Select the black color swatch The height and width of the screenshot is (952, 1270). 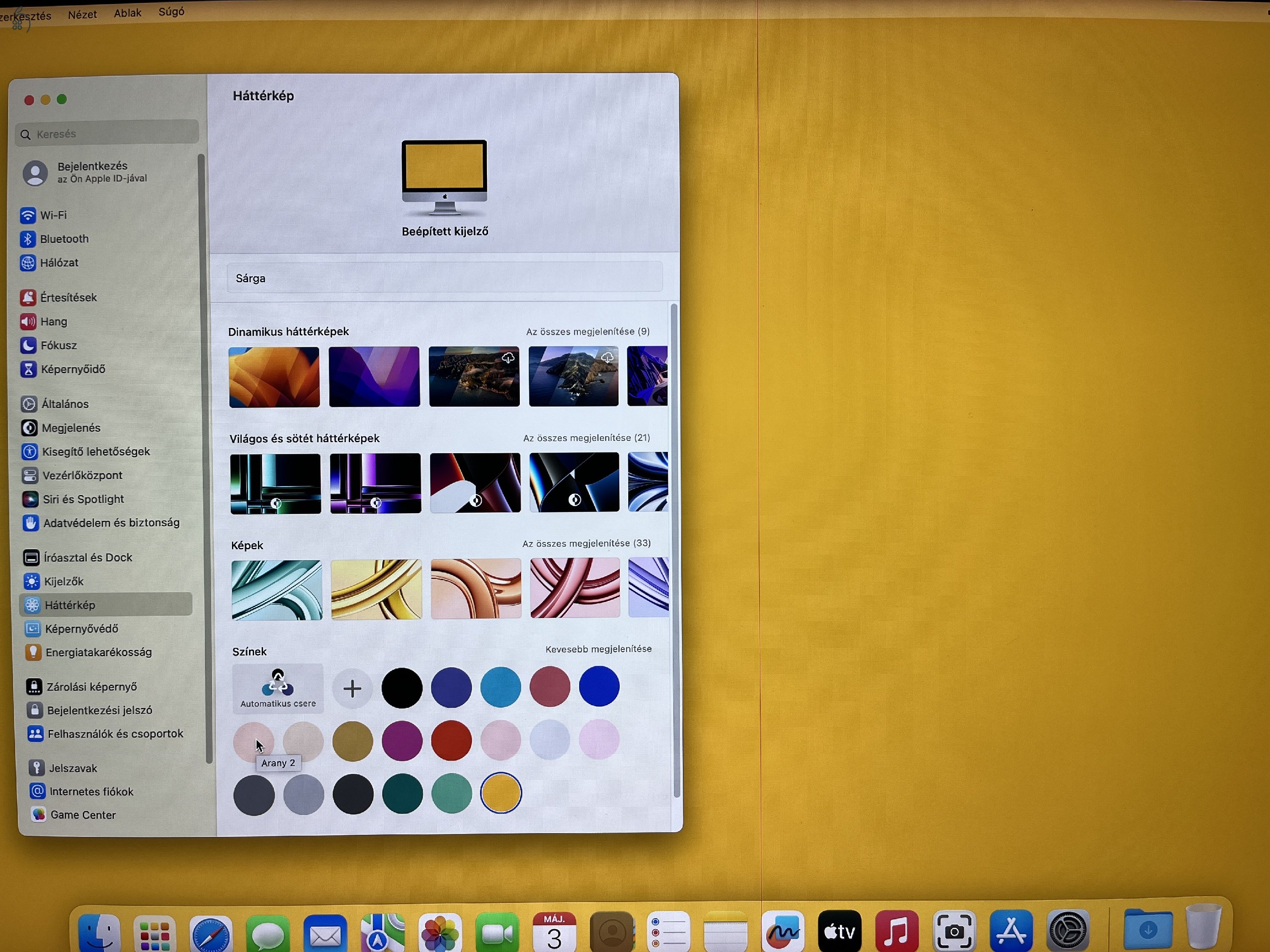[x=402, y=688]
